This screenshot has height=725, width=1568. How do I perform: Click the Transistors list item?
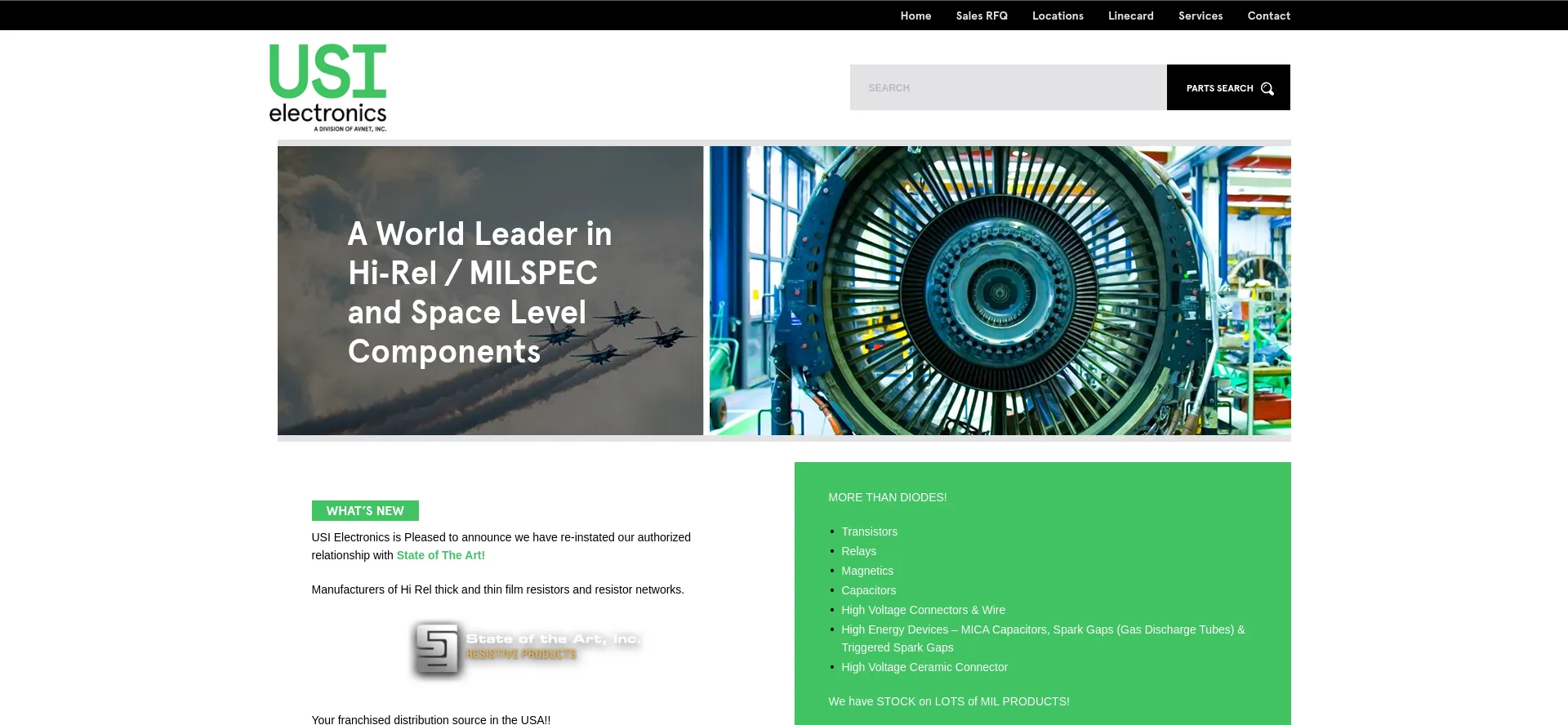(869, 532)
